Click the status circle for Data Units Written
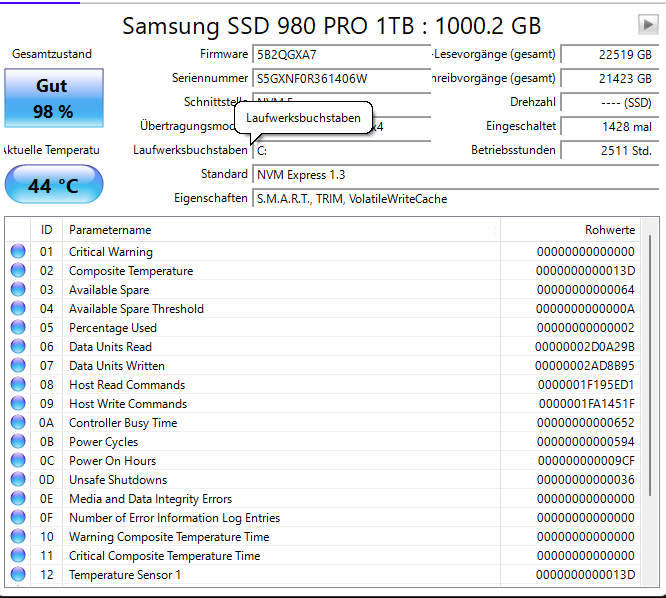666x598 pixels. click(18, 365)
